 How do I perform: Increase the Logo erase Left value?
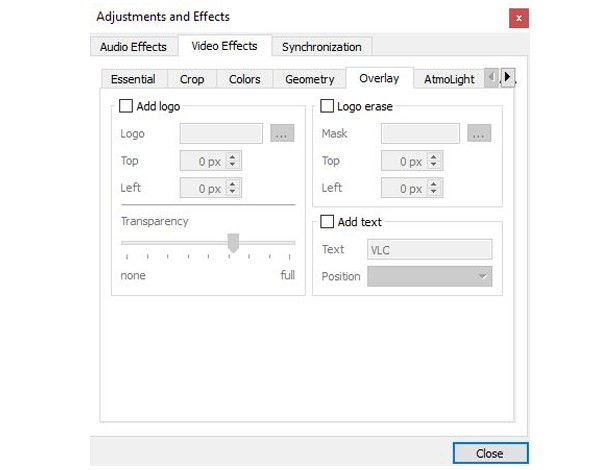click(x=434, y=183)
